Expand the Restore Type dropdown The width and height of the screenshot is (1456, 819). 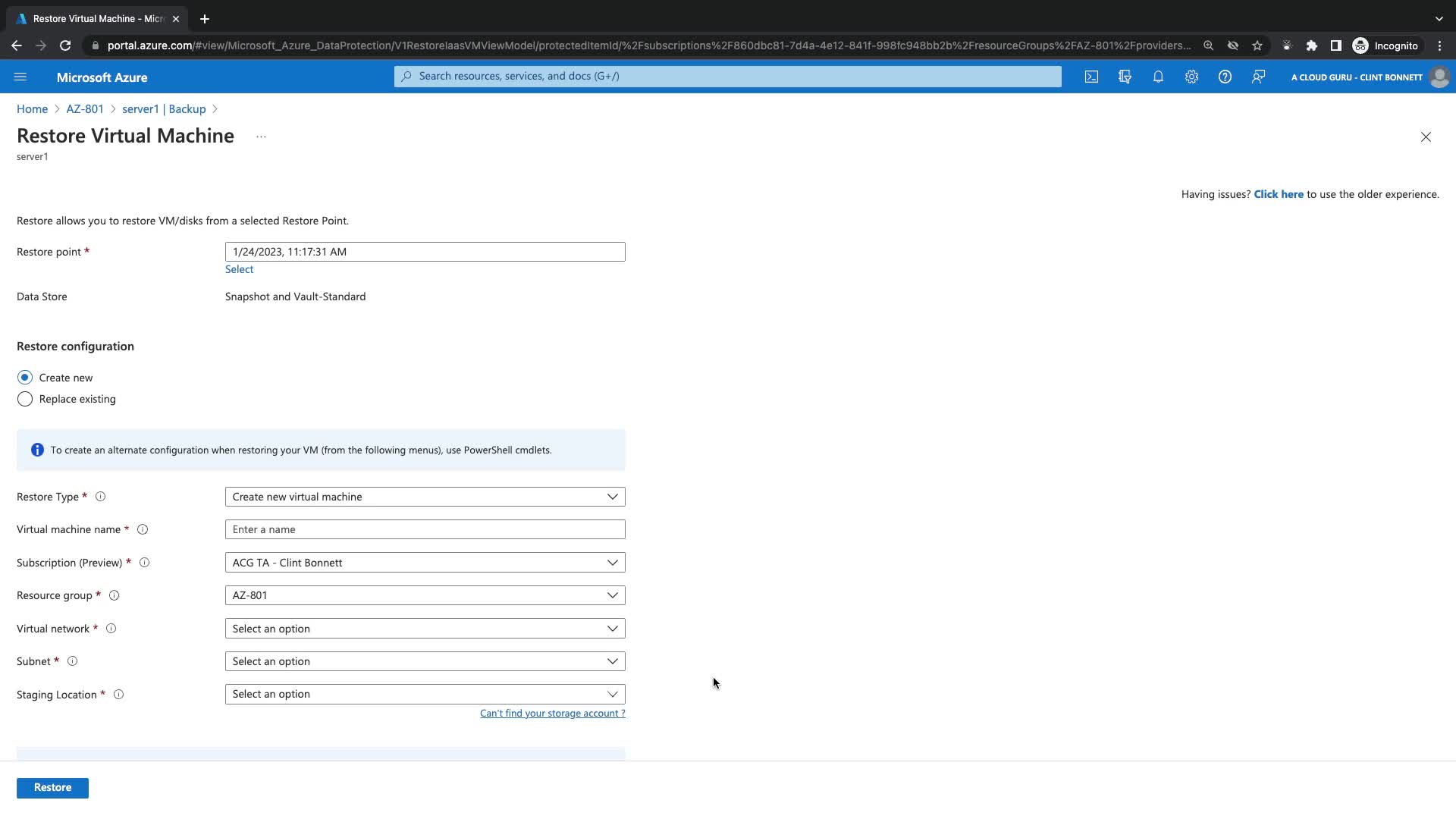[425, 497]
